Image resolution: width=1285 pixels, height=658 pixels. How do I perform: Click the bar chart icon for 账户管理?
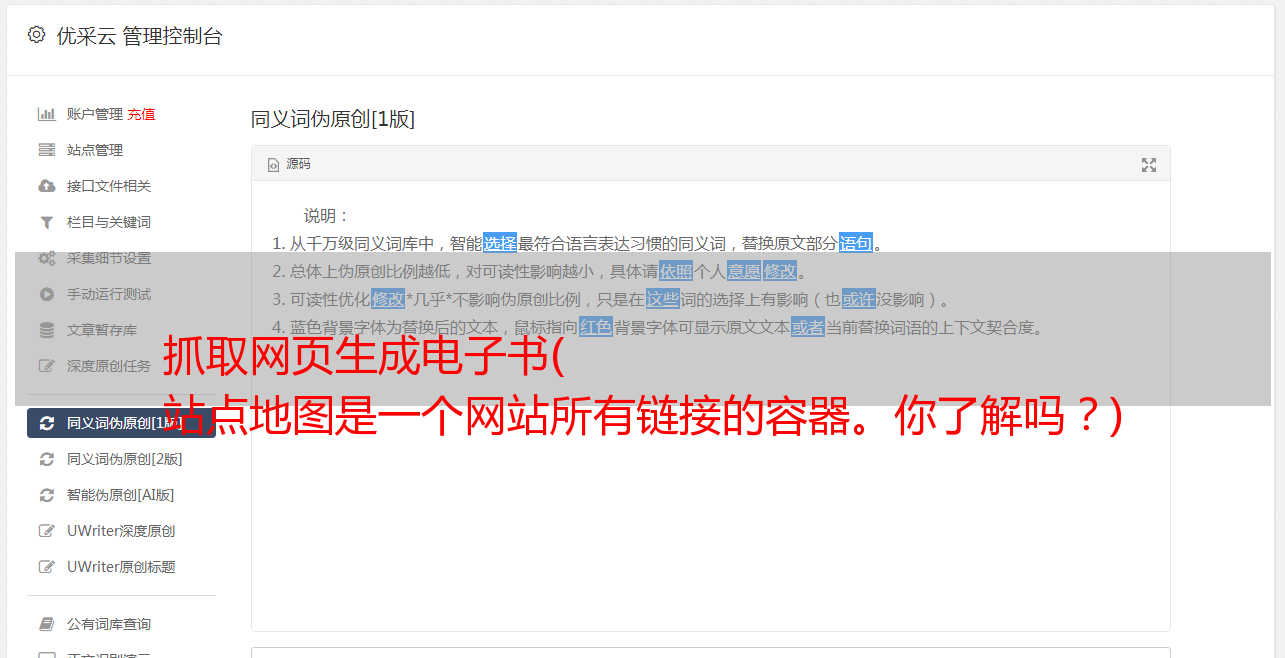[x=46, y=114]
